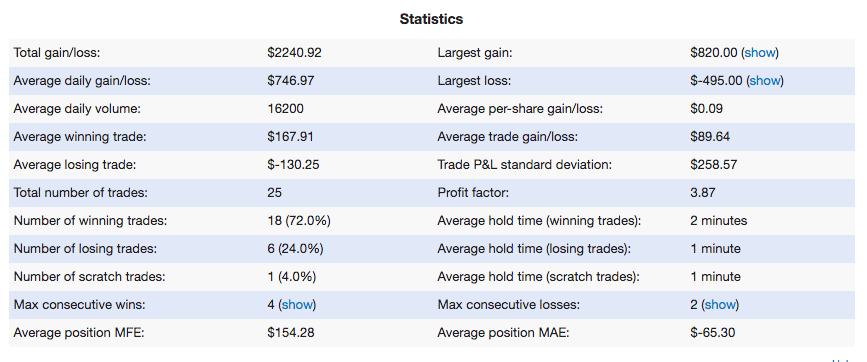Click the Average trade gain/loss value $89.64

(710, 137)
